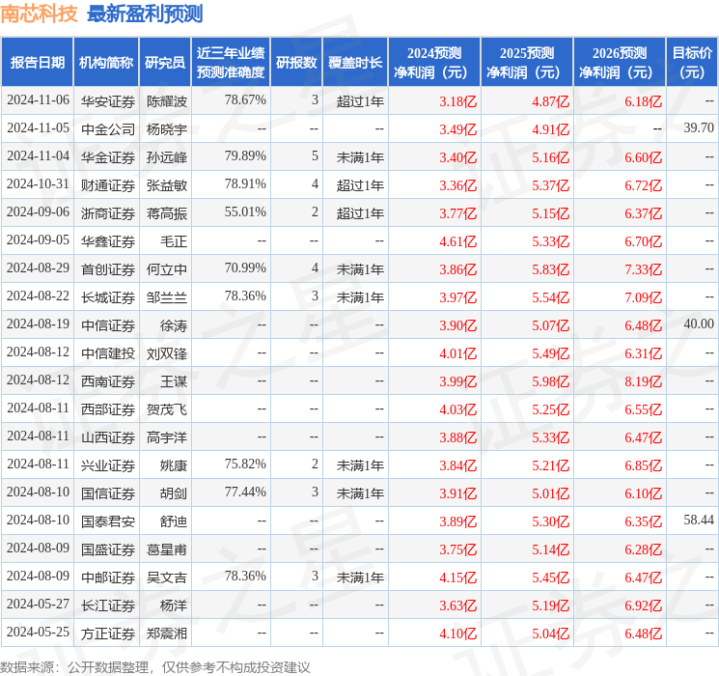Image resolution: width=719 pixels, height=676 pixels.
Task: Click the 最新盈利预测 heading
Action: tap(145, 14)
